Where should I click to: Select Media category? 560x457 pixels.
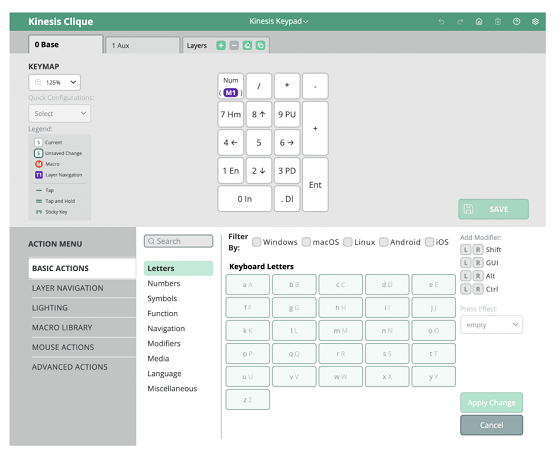click(x=158, y=358)
